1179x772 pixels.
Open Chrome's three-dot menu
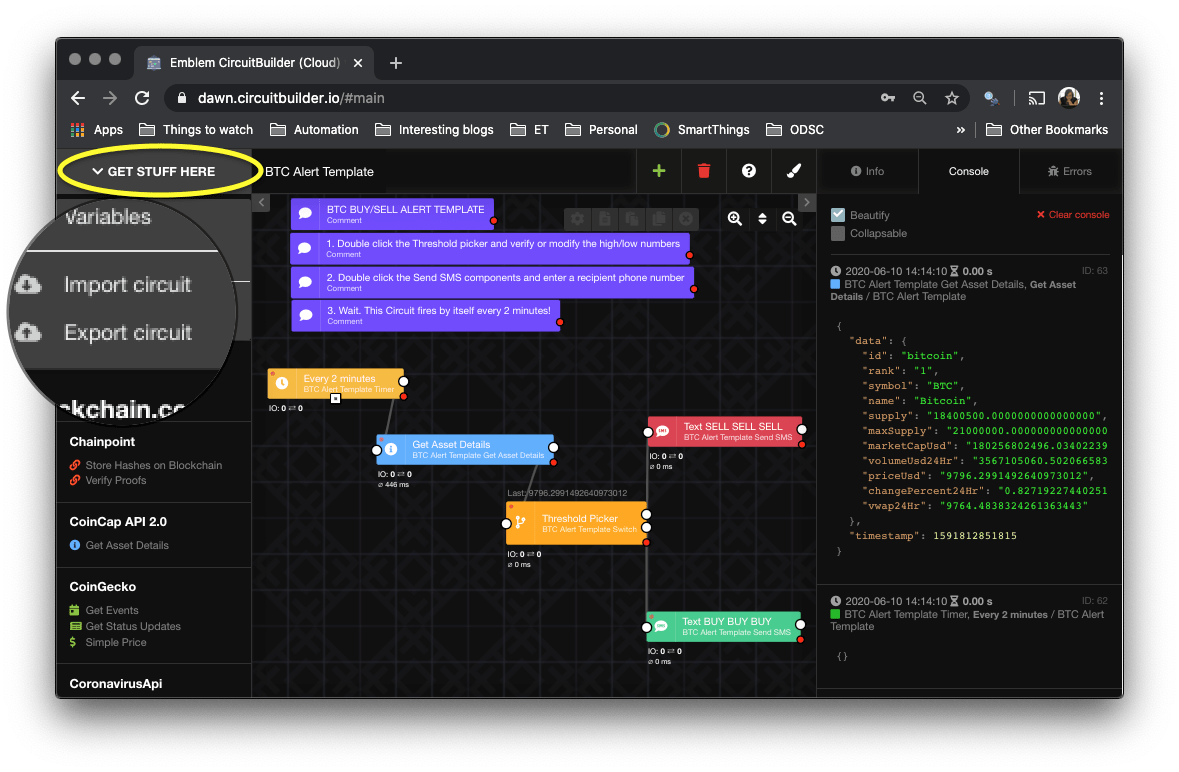[1102, 98]
